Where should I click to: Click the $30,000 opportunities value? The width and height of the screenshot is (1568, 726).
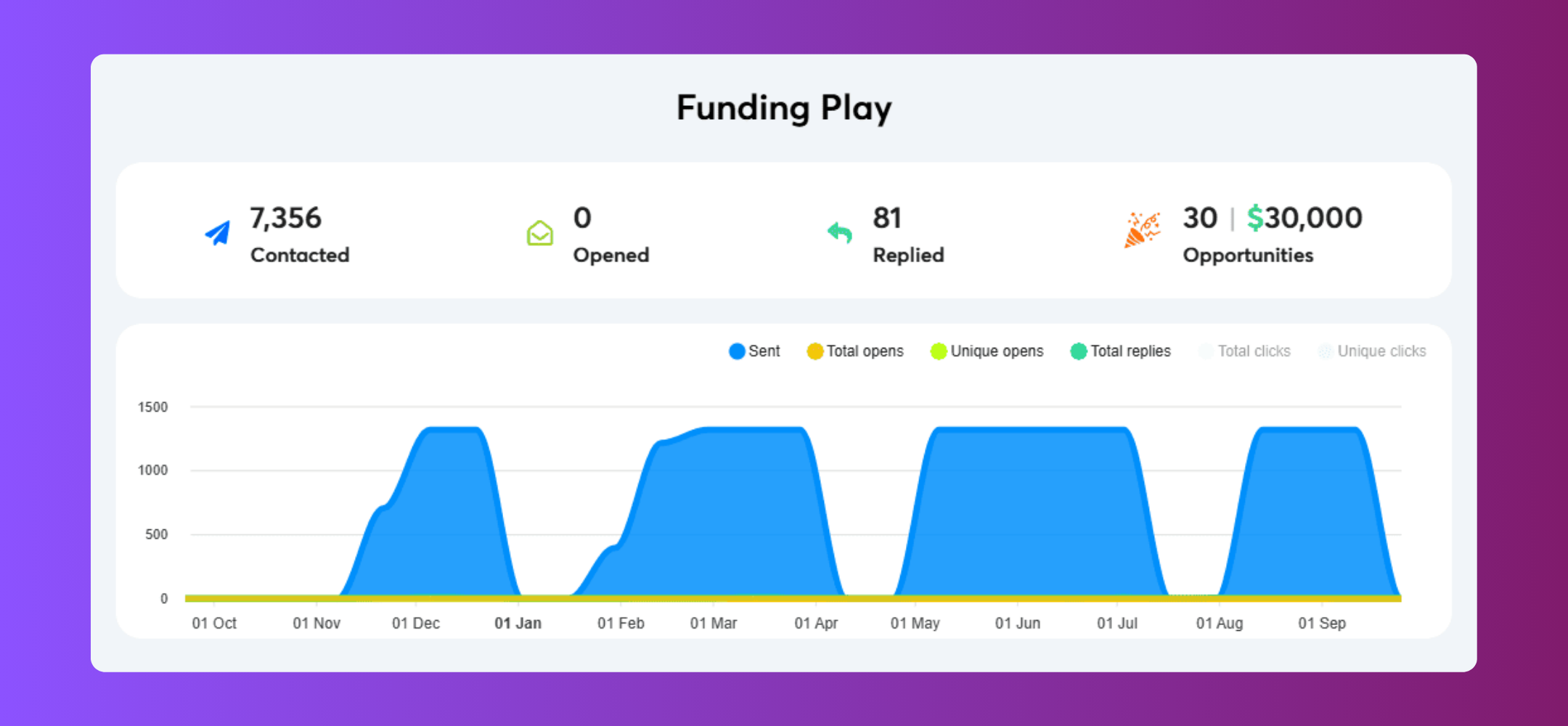point(1304,218)
